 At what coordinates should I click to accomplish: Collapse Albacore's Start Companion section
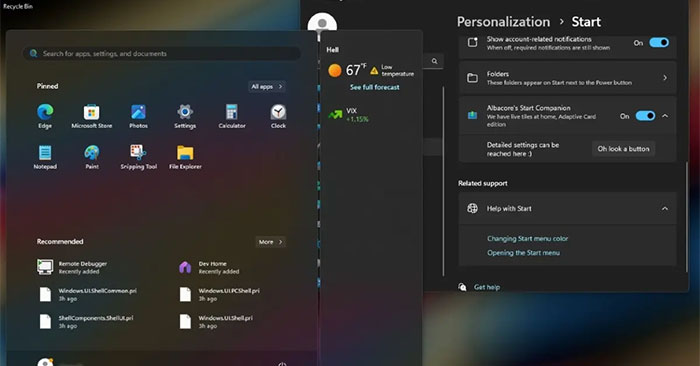[x=665, y=116]
